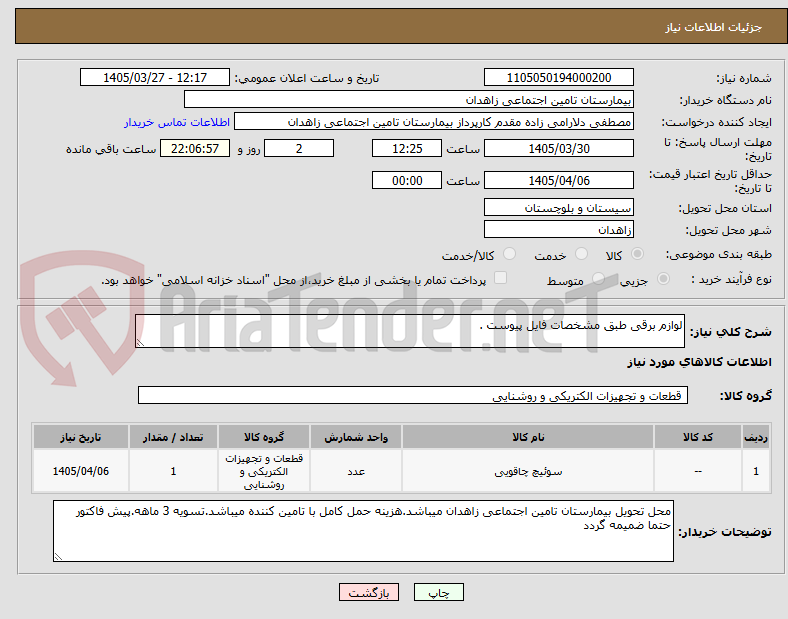Select the متوسط purchase type radio
Screen dimensions: 788x619
coord(598,279)
